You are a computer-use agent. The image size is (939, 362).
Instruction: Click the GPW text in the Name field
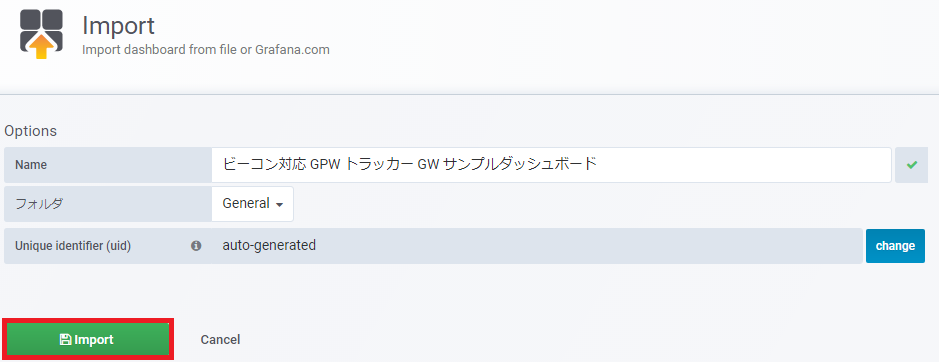(326, 164)
